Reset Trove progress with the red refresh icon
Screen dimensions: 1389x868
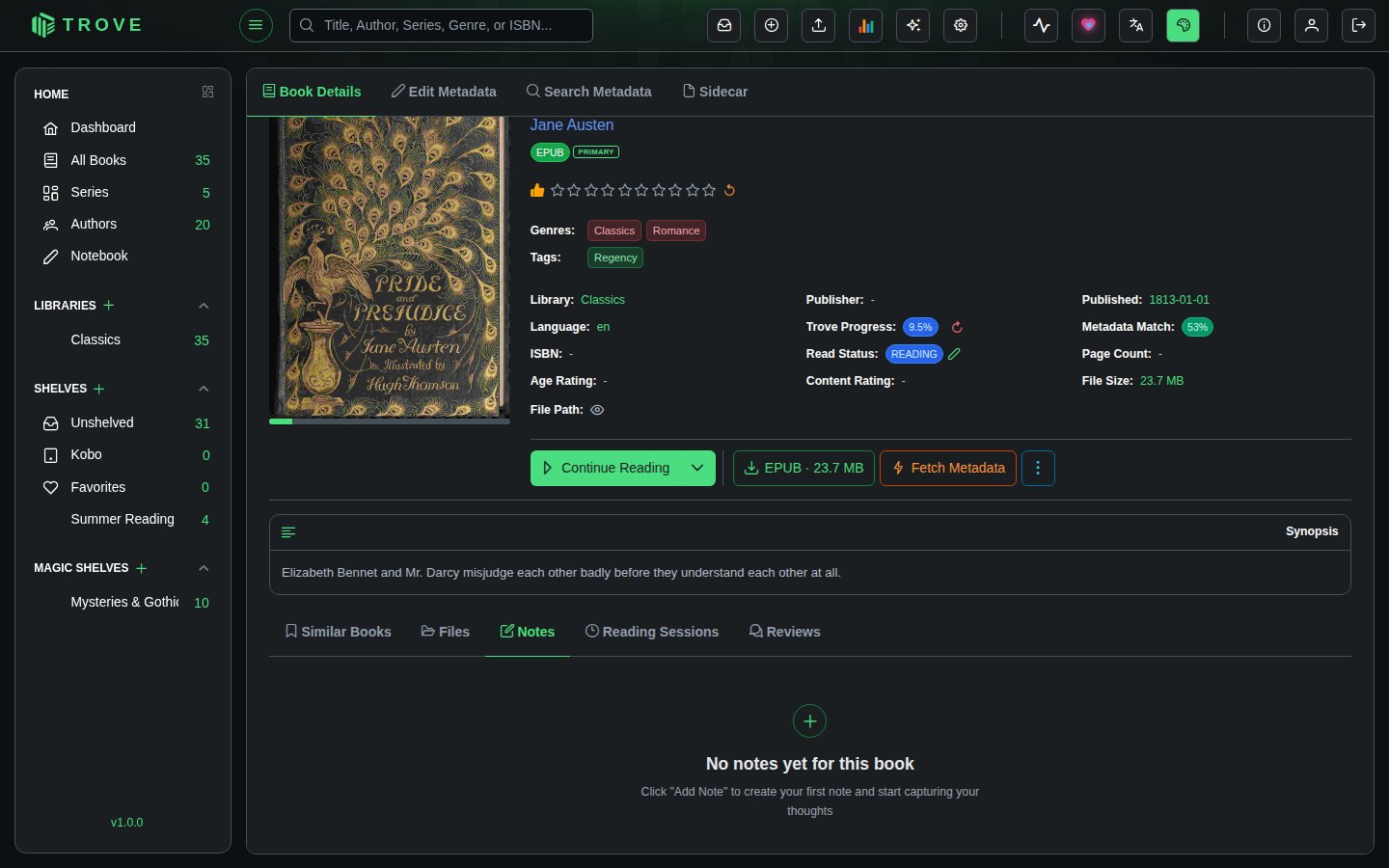957,327
